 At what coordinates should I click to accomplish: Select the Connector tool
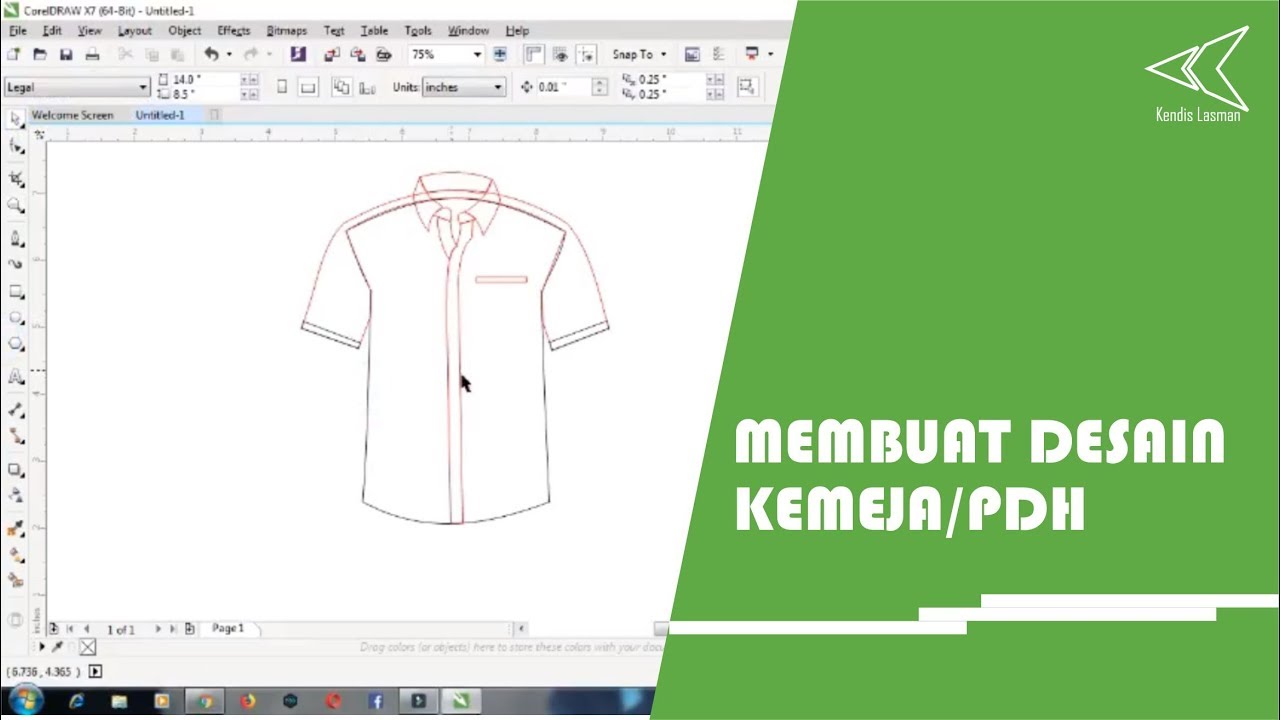click(x=15, y=436)
